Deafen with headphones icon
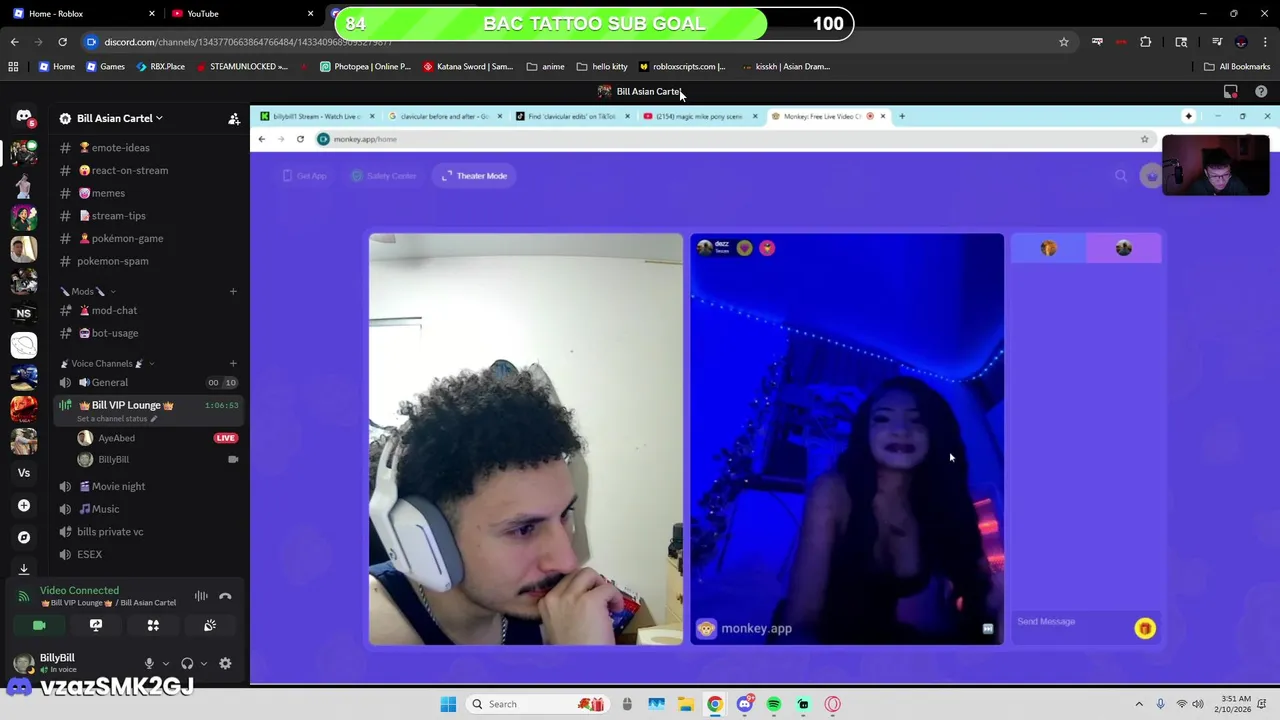This screenshot has width=1280, height=720. [x=187, y=663]
